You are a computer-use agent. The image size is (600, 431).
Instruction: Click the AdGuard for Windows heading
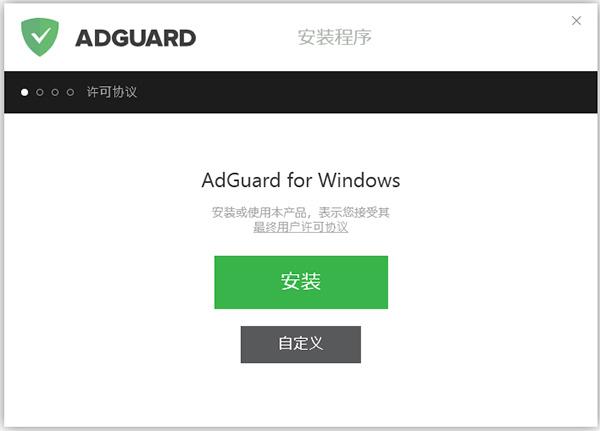(x=301, y=180)
